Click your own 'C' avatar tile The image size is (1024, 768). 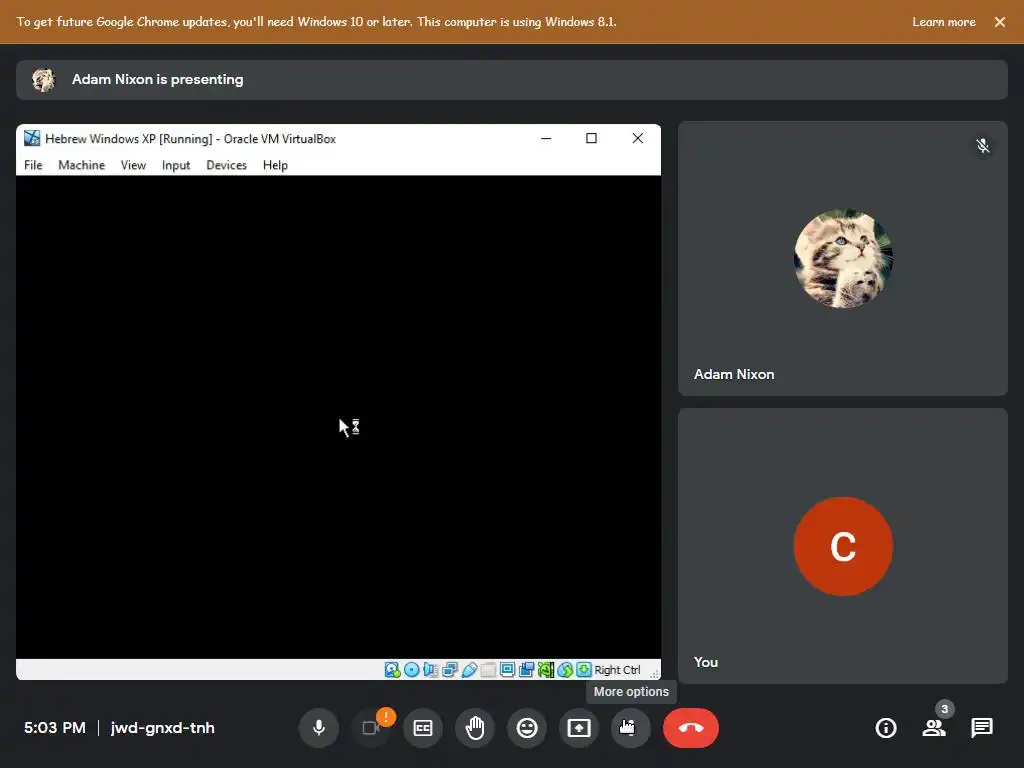pyautogui.click(x=843, y=546)
